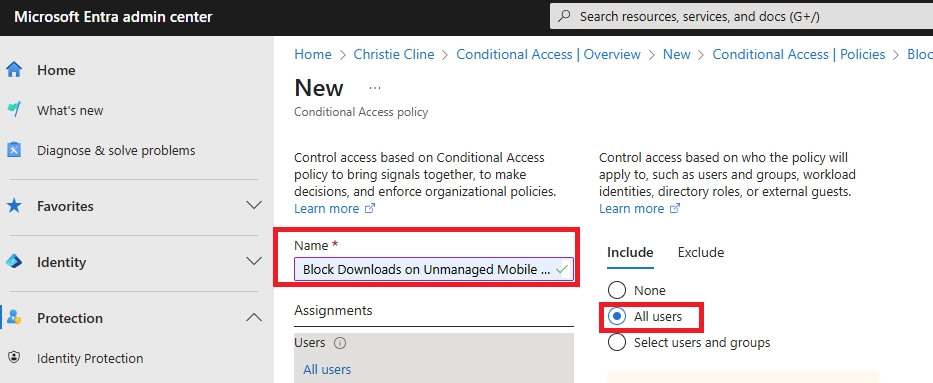Click the Diagnose & solve problems icon
Screen dimensions: 933x383
14,150
